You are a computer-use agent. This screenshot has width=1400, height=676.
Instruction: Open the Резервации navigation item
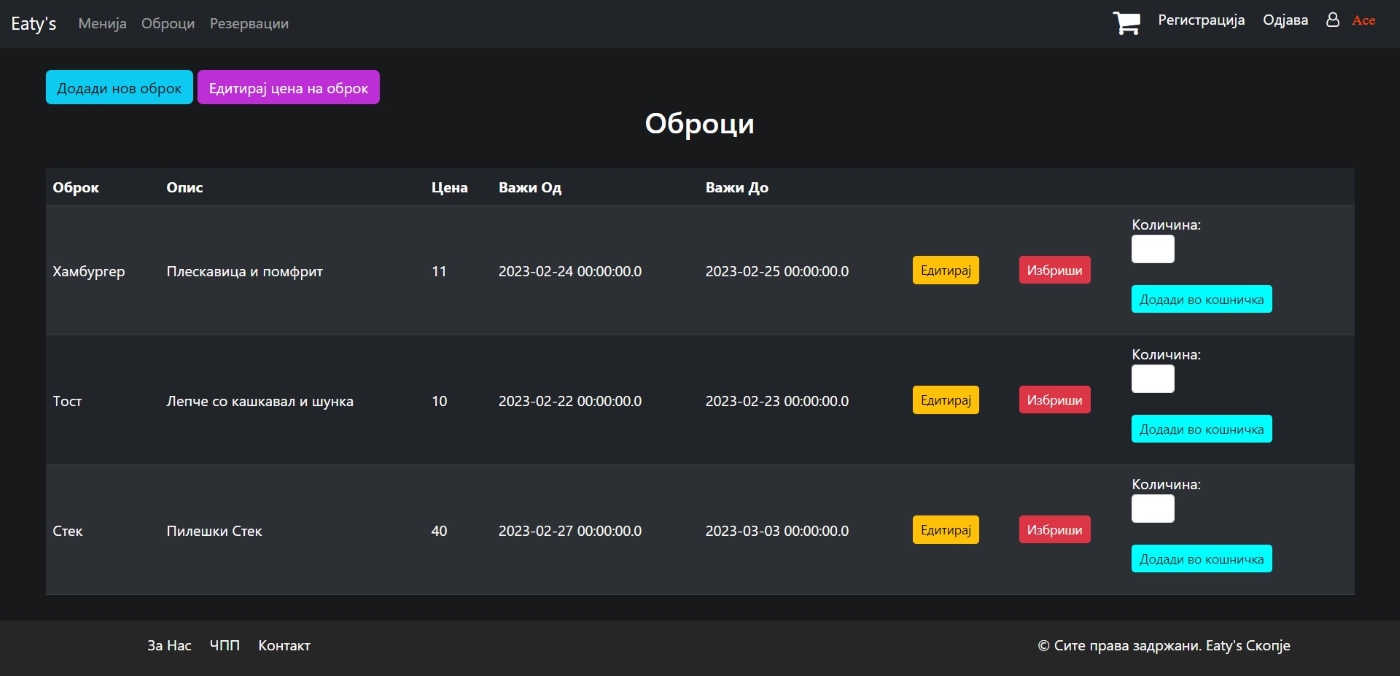pyautogui.click(x=249, y=24)
